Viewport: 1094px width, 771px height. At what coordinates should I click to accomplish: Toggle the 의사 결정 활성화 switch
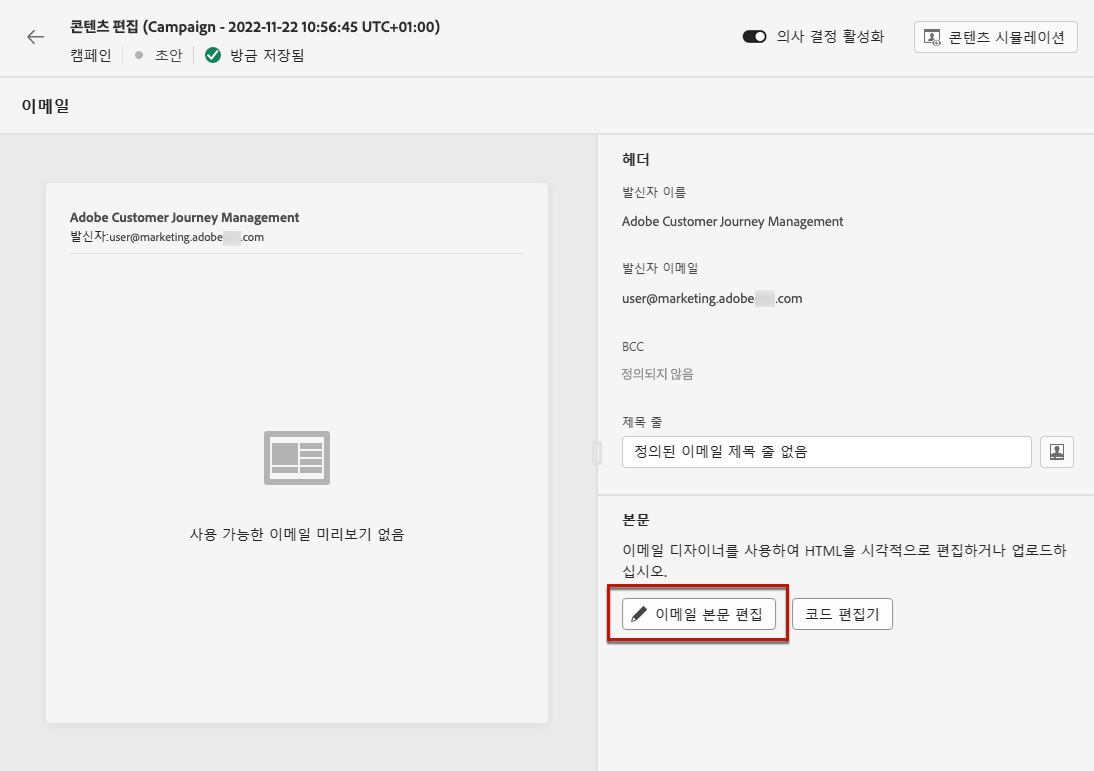[x=754, y=36]
